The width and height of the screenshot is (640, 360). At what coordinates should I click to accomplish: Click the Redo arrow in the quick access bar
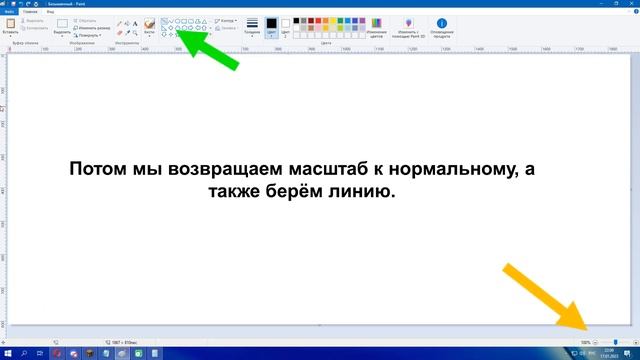tap(28, 4)
